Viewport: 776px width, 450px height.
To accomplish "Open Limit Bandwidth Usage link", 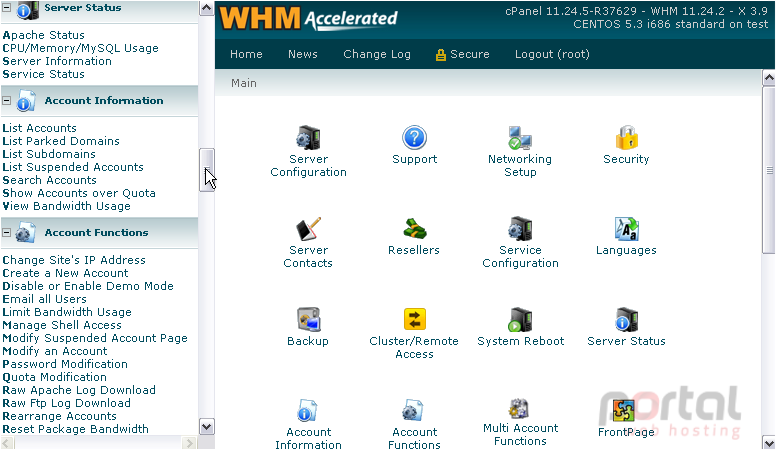I will click(x=67, y=312).
